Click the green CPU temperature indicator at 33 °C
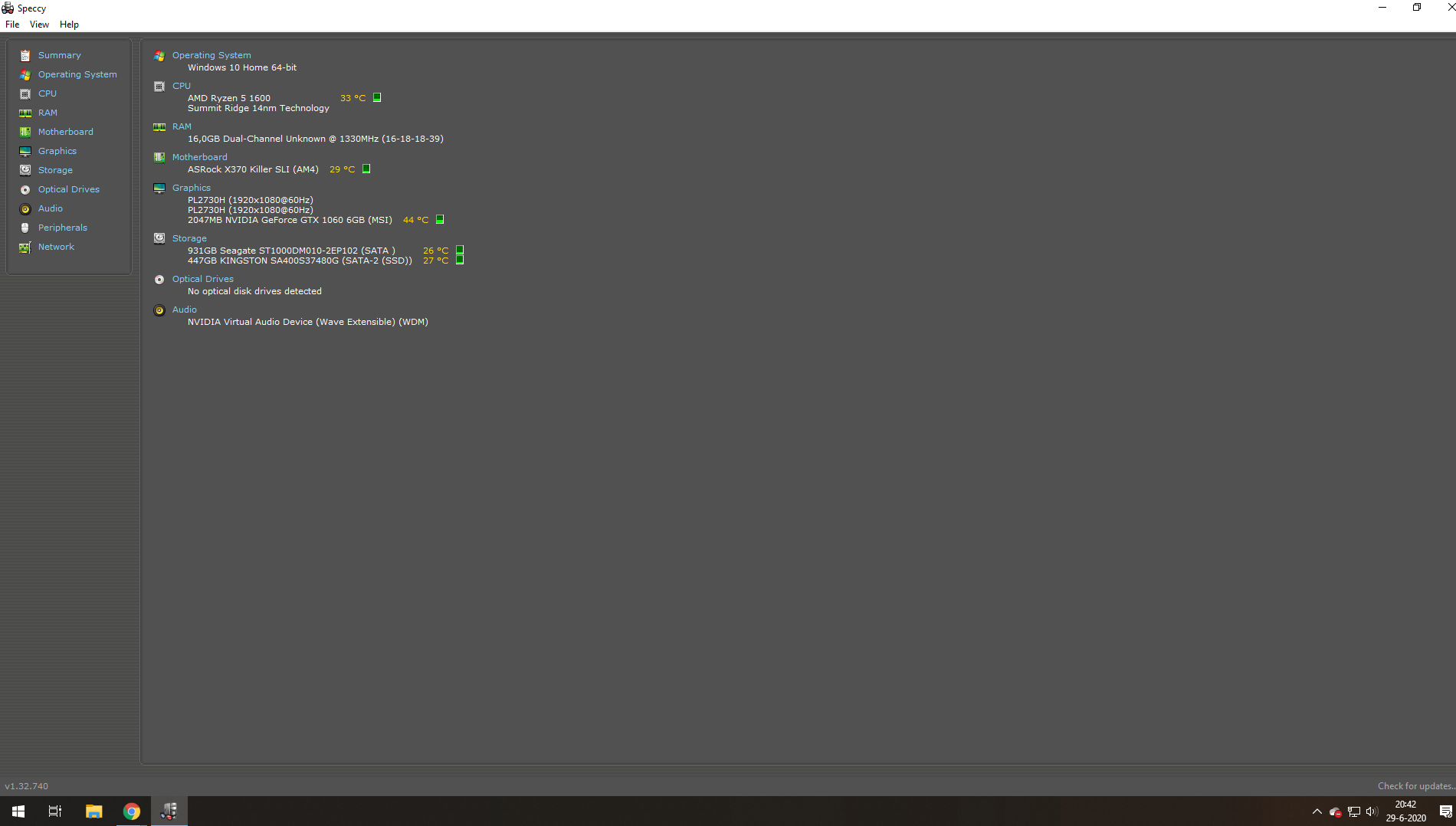 click(377, 97)
